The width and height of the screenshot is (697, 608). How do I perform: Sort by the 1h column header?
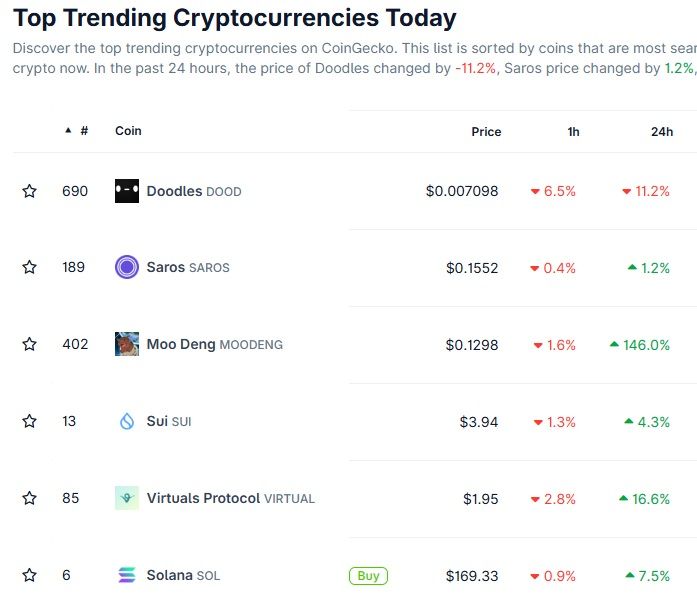(x=573, y=132)
